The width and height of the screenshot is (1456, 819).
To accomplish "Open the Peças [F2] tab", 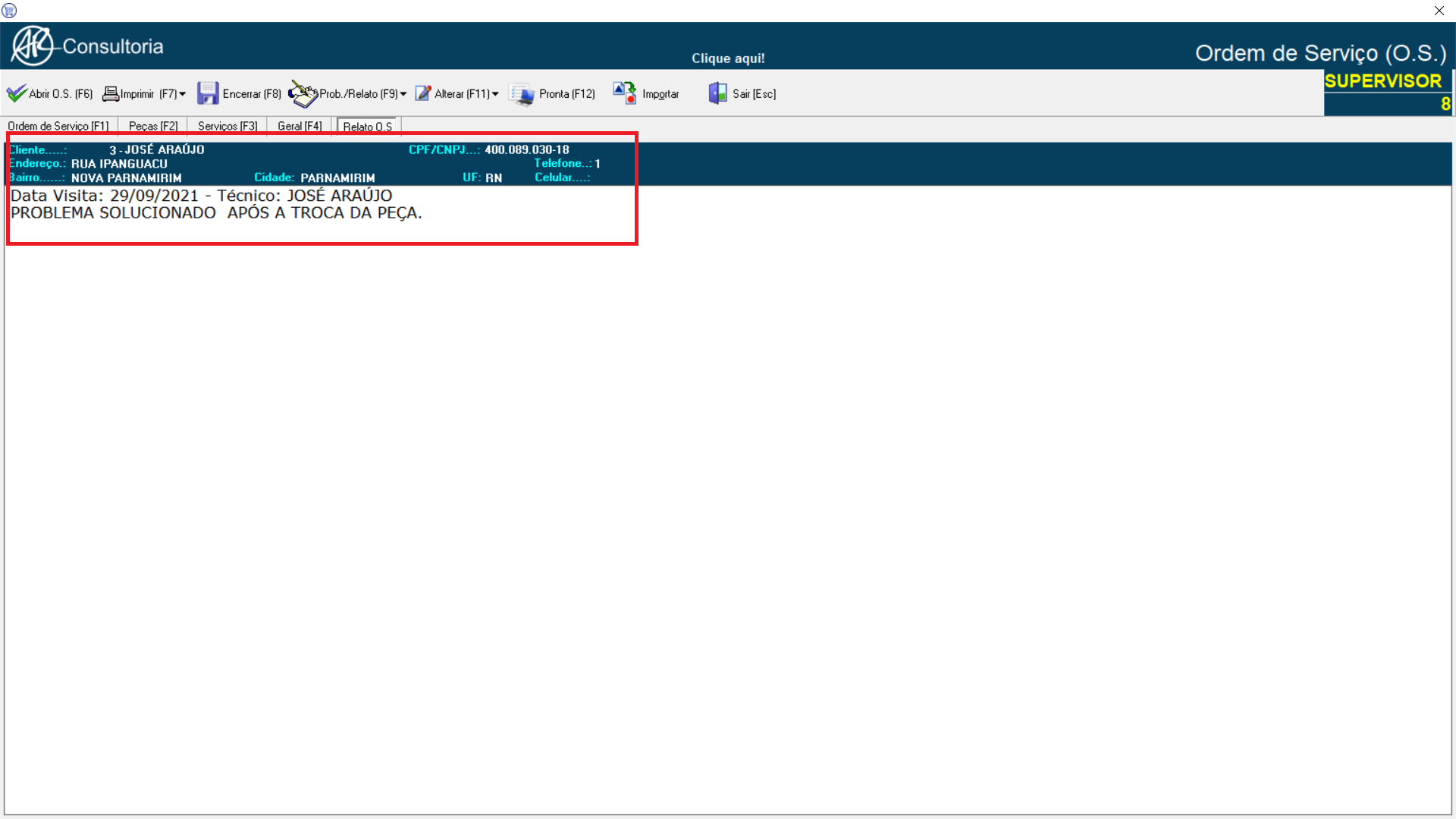I will tap(153, 126).
